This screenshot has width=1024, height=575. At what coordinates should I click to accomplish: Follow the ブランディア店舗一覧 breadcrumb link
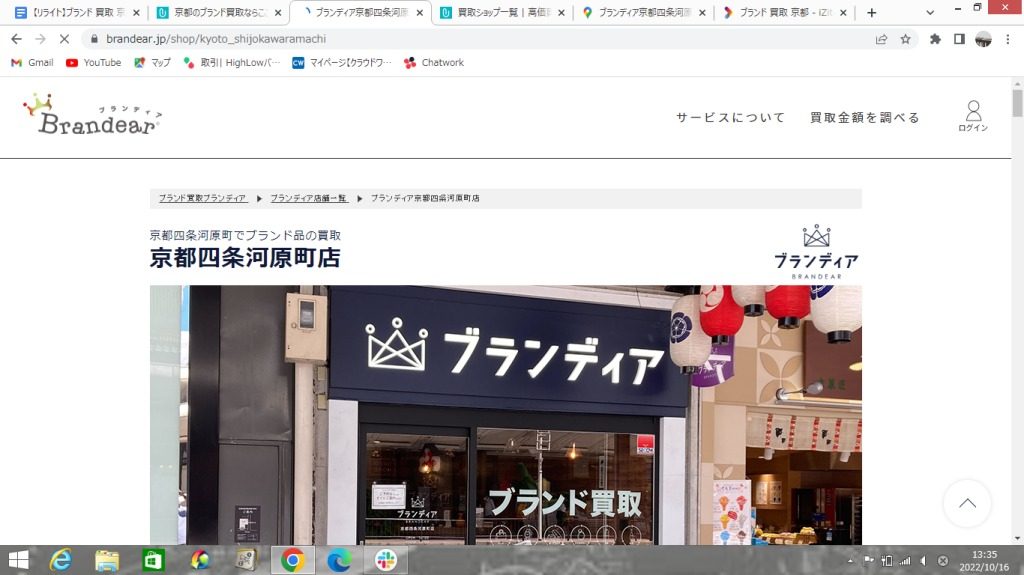click(308, 198)
